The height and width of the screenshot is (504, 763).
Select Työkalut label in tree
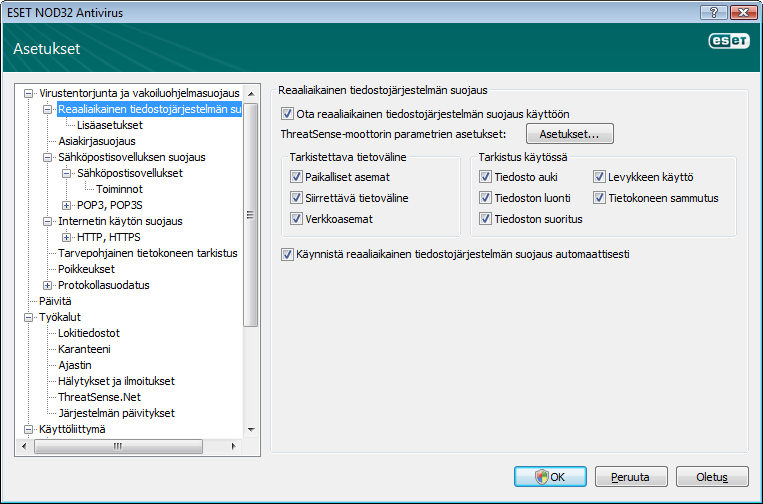pos(60,317)
